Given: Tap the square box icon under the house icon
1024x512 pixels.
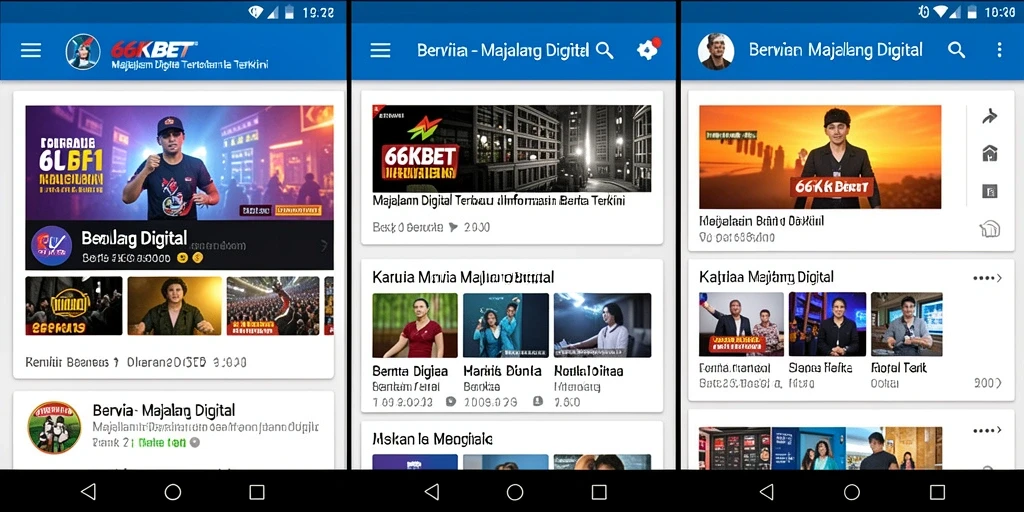Looking at the screenshot, I should pyautogui.click(x=990, y=191).
